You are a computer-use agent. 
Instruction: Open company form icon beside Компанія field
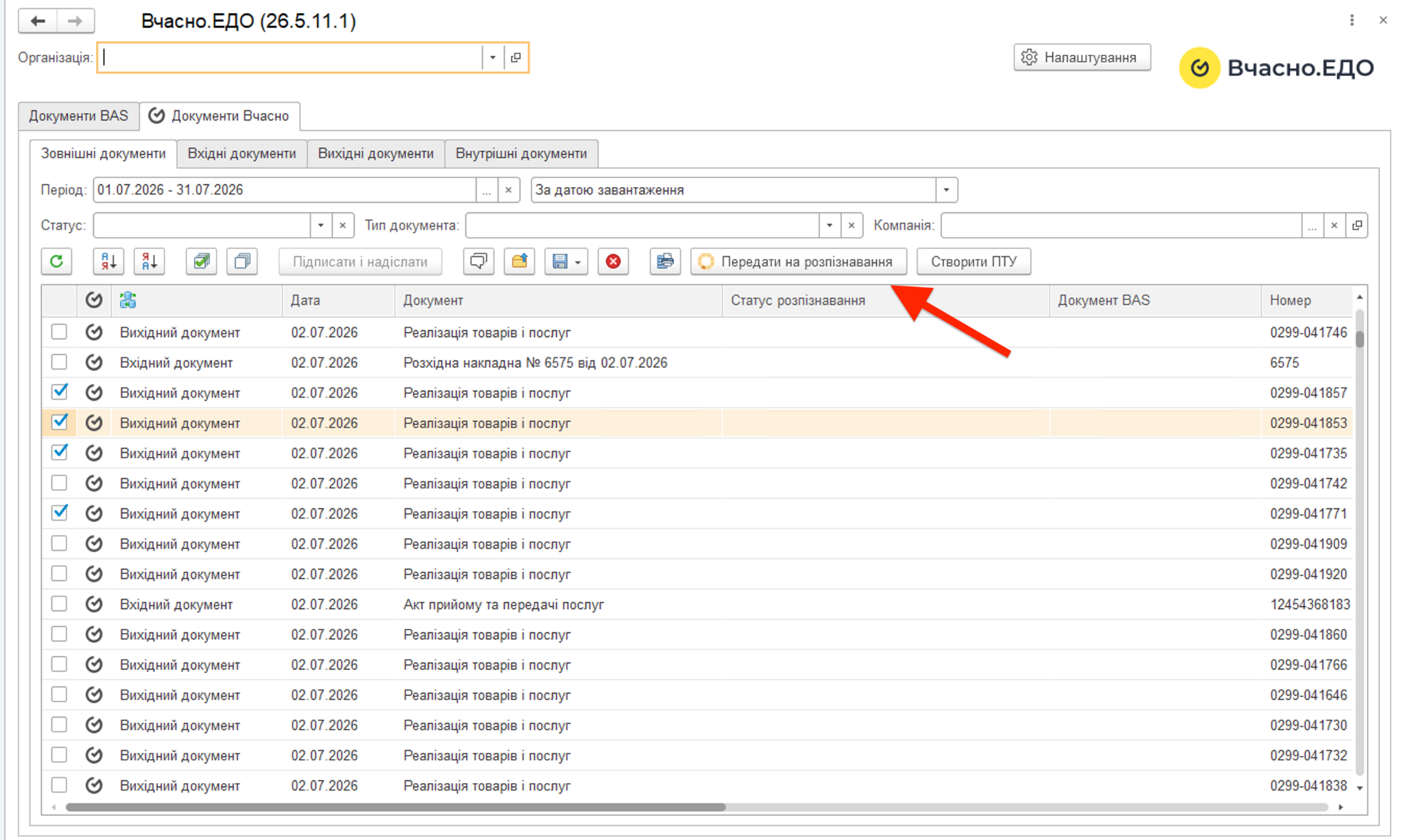[1357, 225]
